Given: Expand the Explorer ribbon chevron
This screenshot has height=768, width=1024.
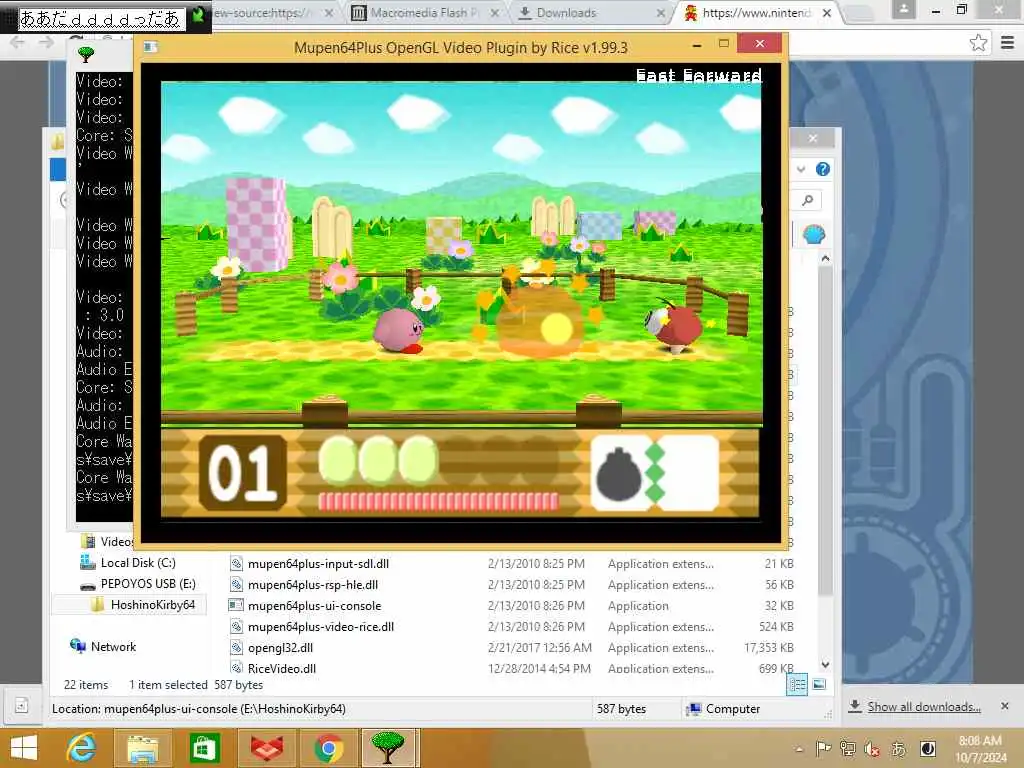Looking at the screenshot, I should click(x=801, y=169).
